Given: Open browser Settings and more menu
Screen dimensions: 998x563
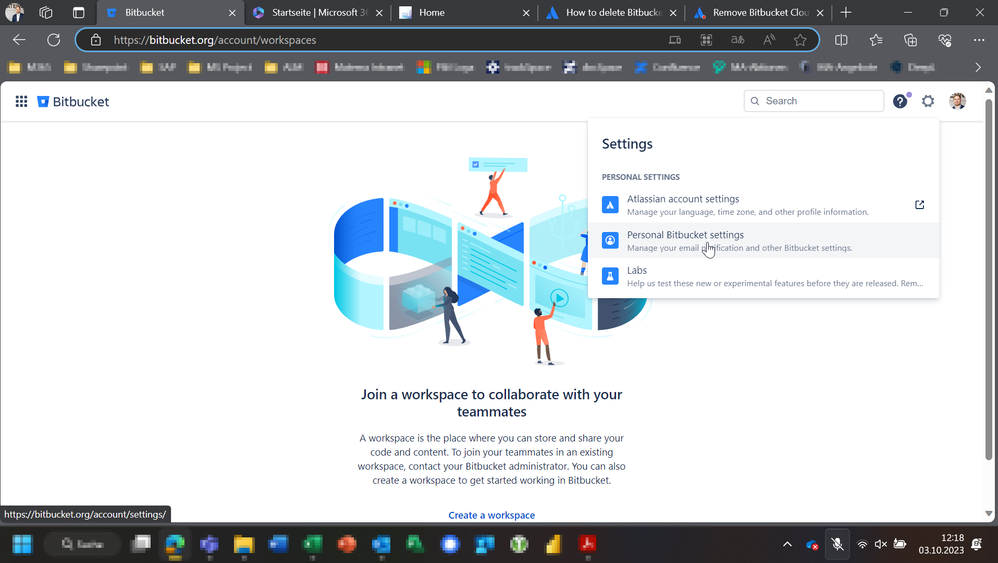Looking at the screenshot, I should (979, 40).
